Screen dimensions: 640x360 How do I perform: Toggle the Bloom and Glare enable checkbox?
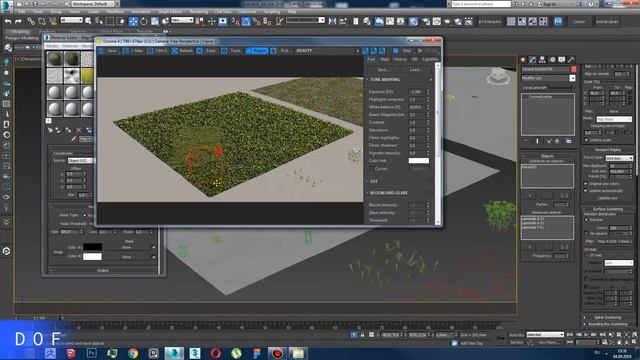430,193
